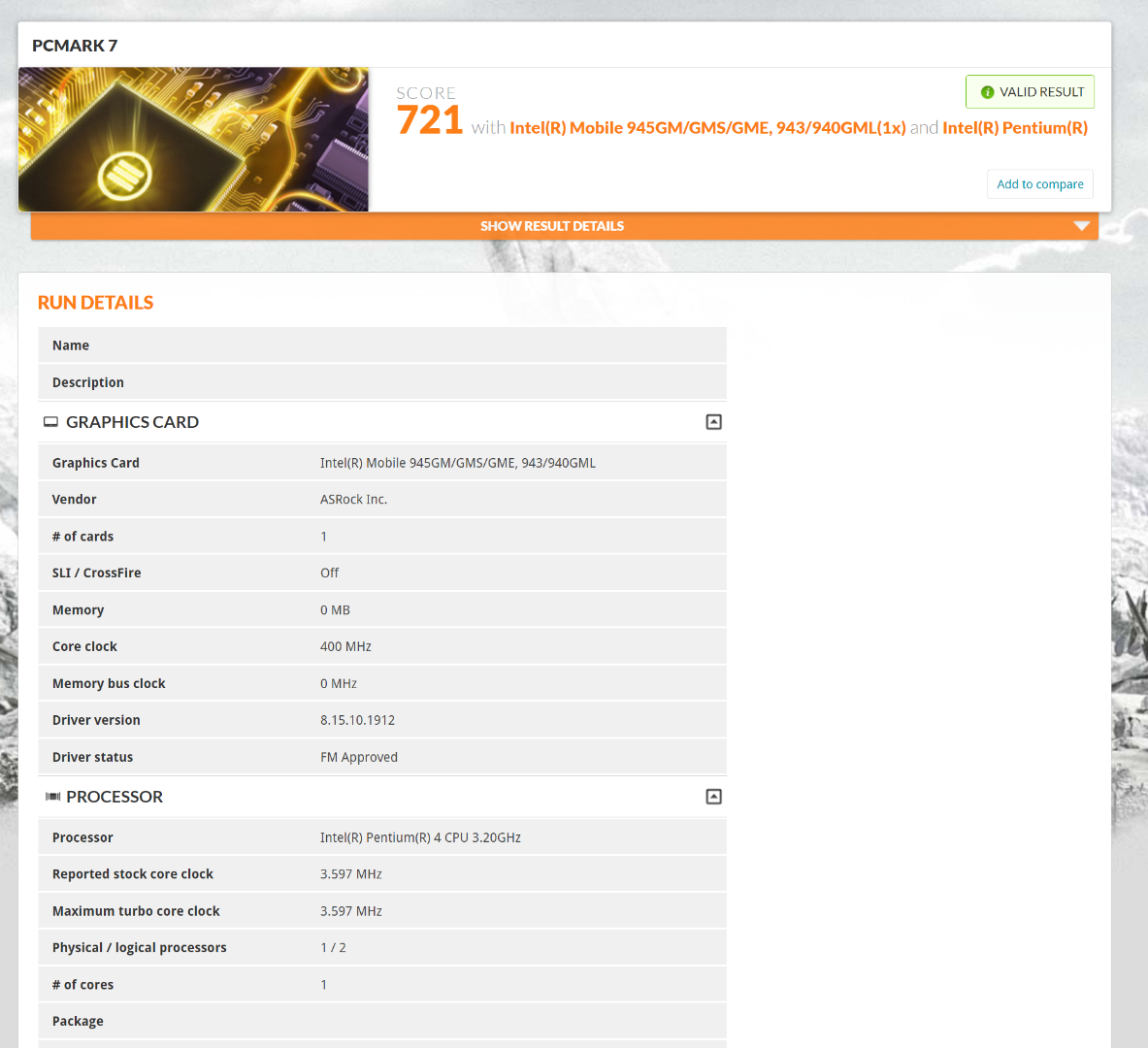
Task: Open the Intel Mobile 945GM graphics link
Action: tap(707, 128)
